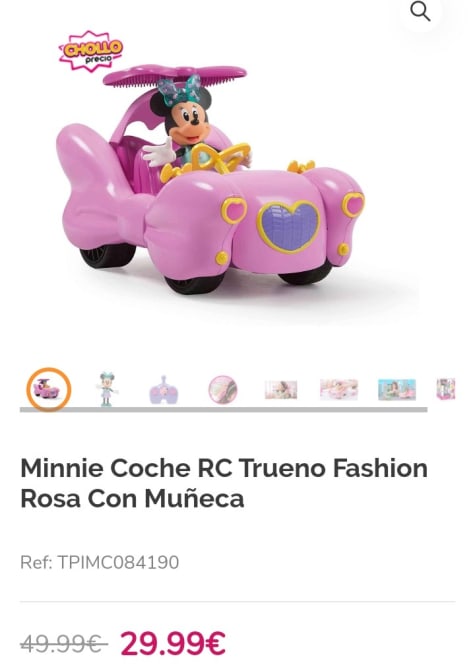The height and width of the screenshot is (671, 475).
Task: Click the gray thumbnail carousel scrollbar
Action: [223, 410]
